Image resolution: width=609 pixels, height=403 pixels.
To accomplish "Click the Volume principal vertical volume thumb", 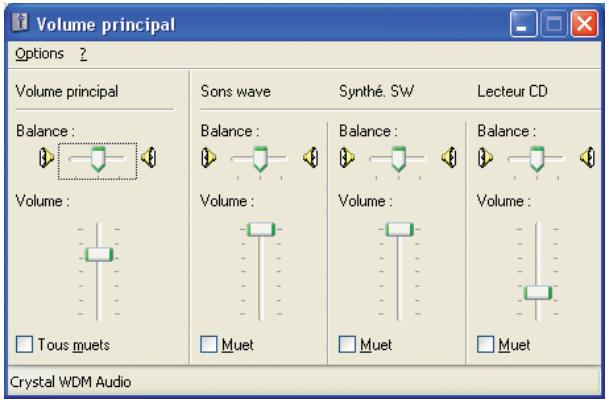I will (x=99, y=255).
